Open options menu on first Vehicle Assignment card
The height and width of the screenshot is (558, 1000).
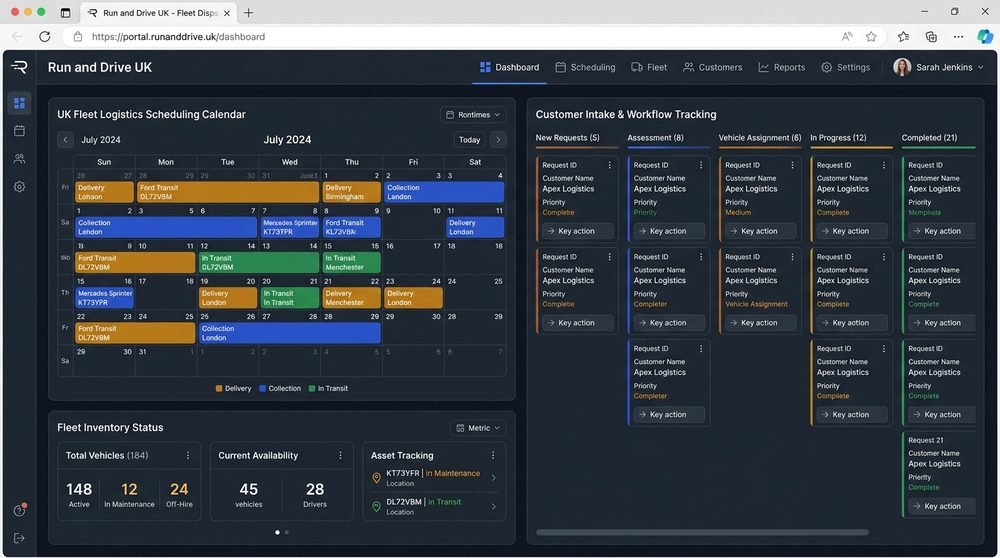click(793, 165)
